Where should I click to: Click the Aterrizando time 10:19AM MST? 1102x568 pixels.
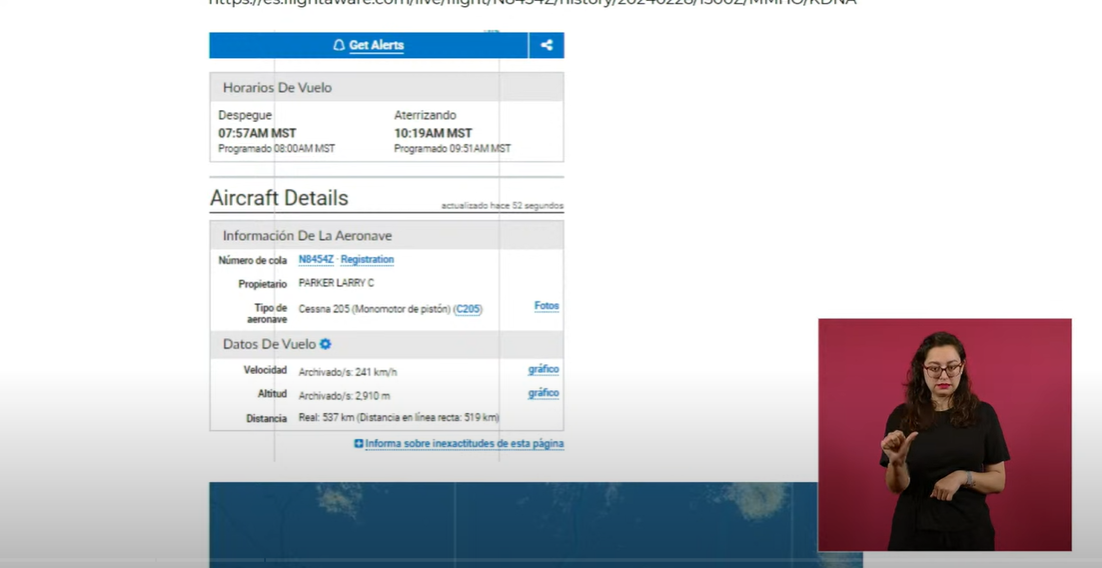click(433, 133)
